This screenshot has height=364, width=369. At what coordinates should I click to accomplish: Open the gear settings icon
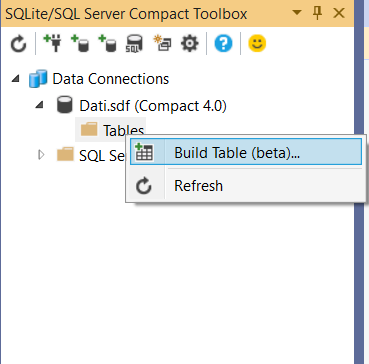190,44
